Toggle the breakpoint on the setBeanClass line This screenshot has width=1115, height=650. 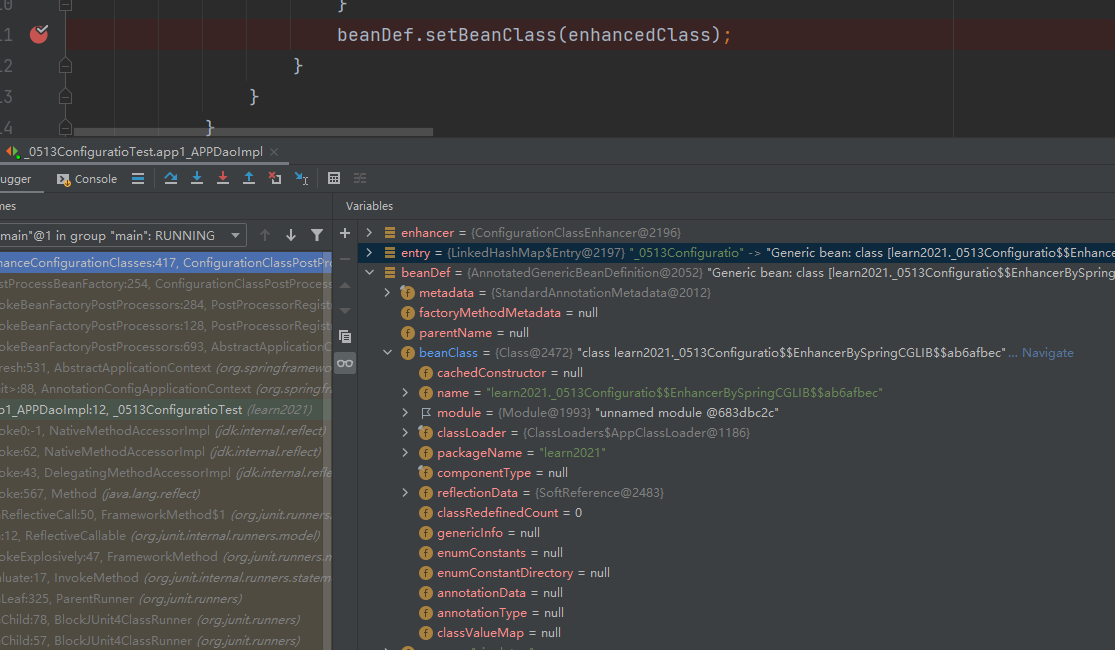pos(39,35)
